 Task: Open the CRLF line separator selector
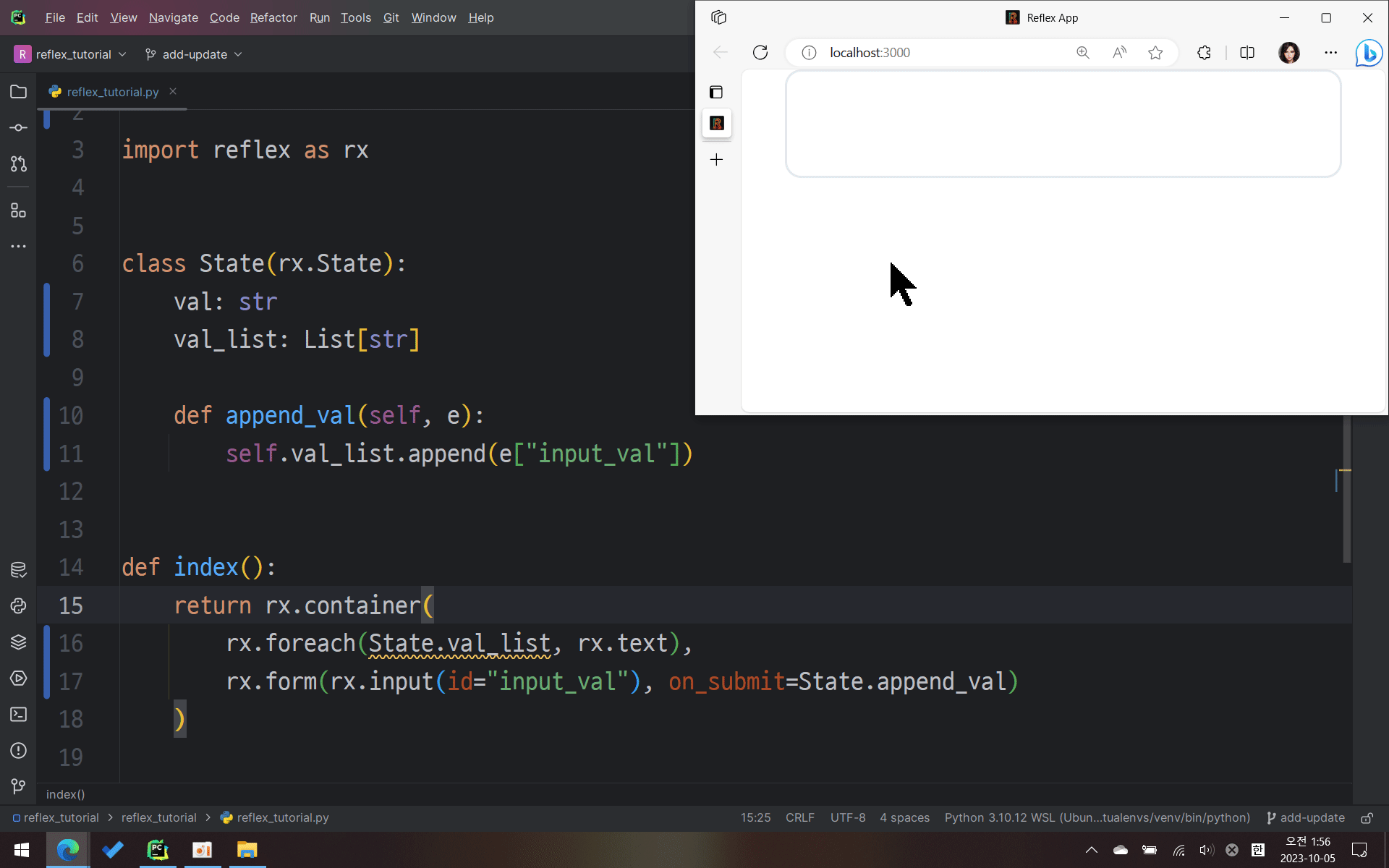(x=799, y=817)
